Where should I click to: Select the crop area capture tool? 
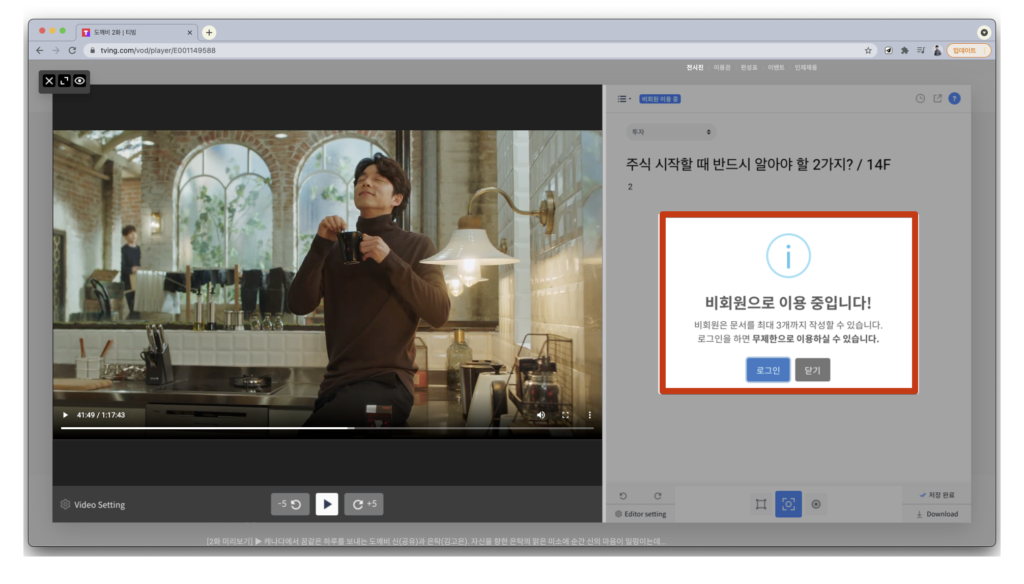(761, 504)
